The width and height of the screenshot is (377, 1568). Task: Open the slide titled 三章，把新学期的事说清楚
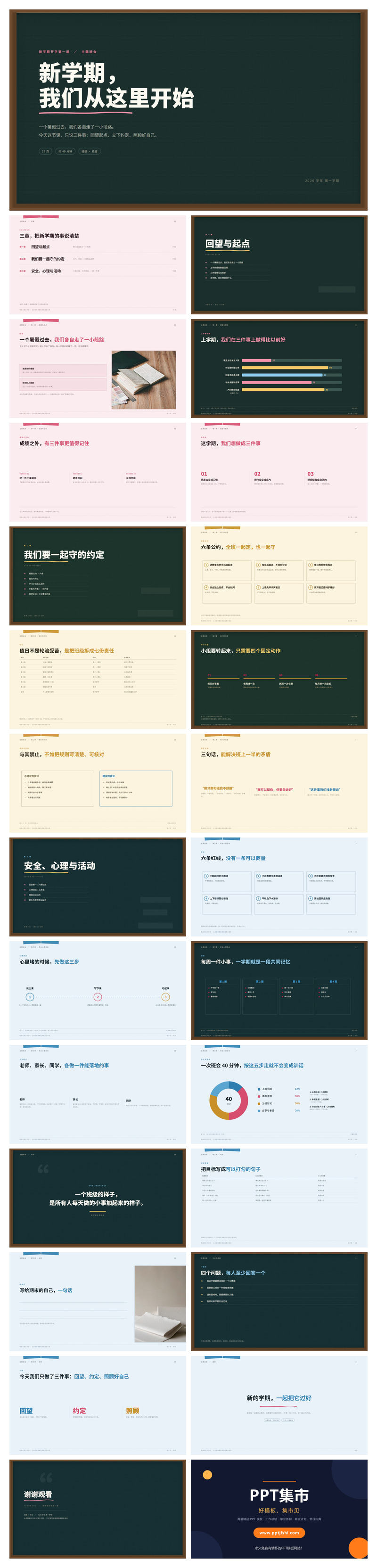pos(98,265)
